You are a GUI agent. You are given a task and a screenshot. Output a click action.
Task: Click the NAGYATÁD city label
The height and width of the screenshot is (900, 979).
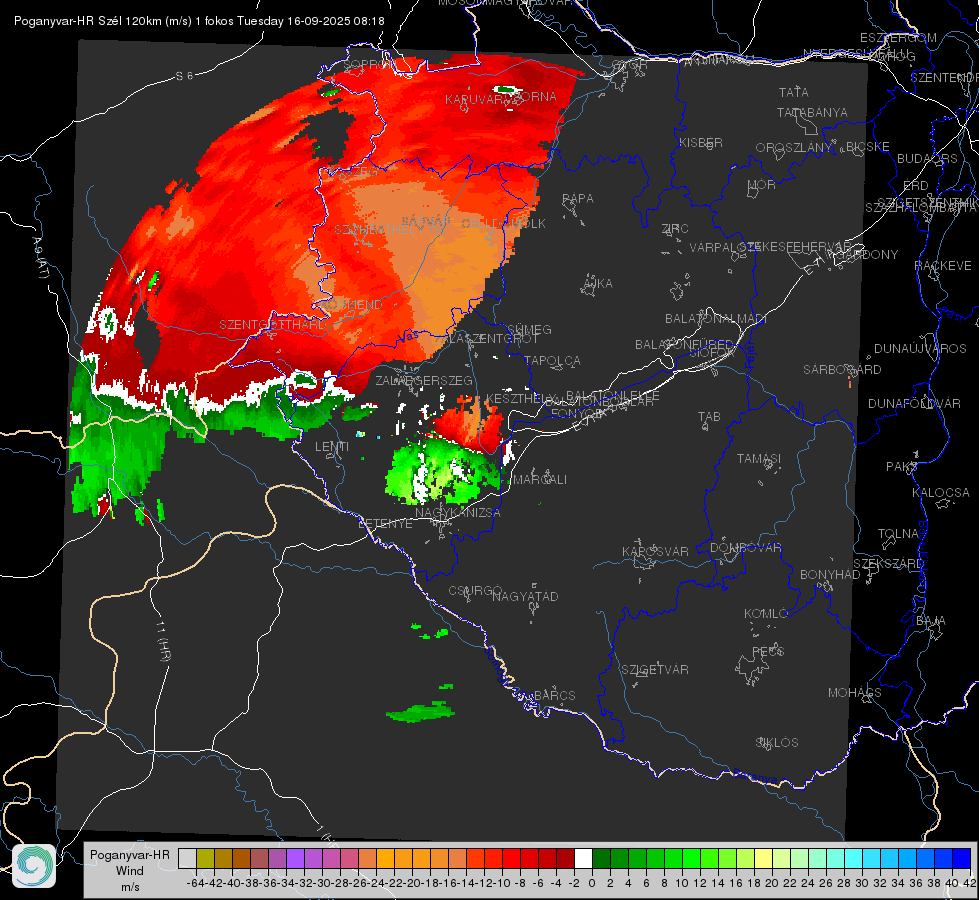point(525,596)
